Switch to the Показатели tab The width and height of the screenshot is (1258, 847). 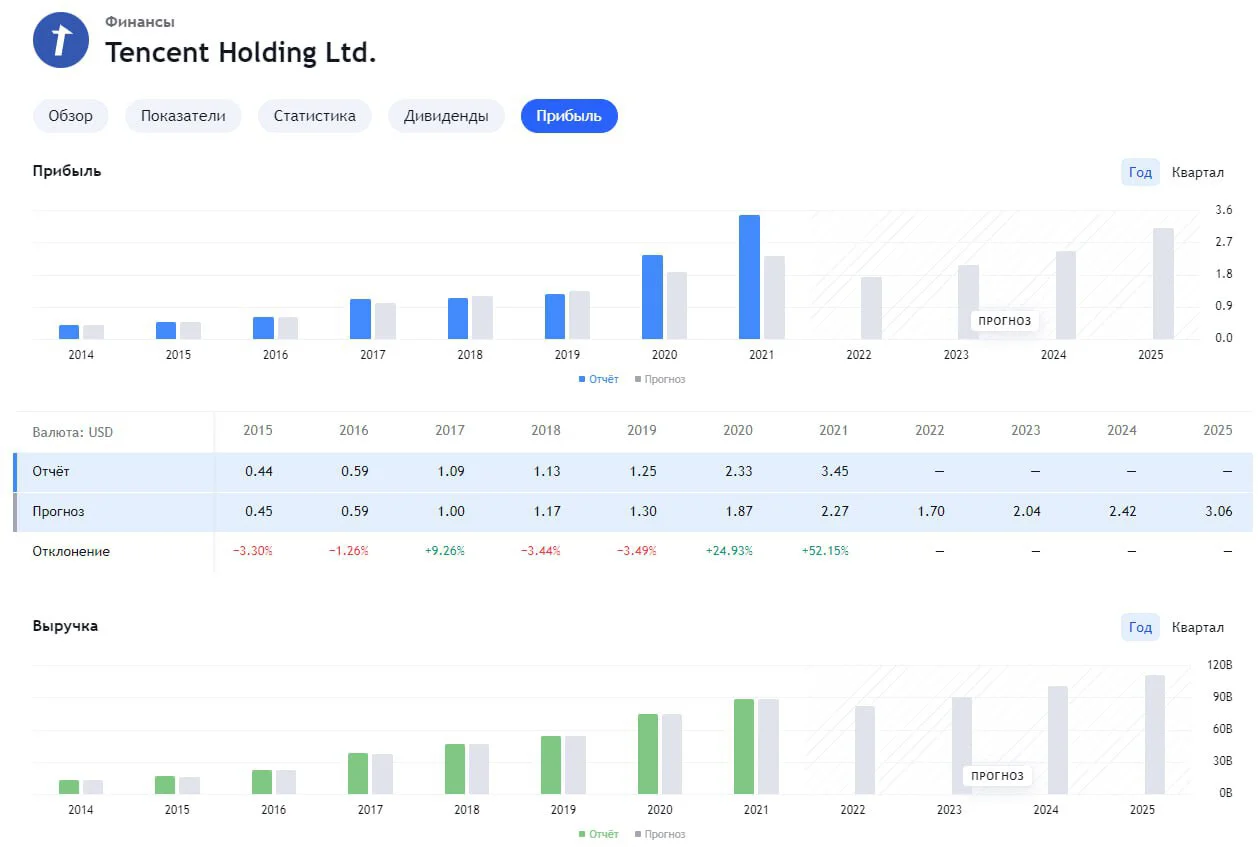(x=183, y=116)
